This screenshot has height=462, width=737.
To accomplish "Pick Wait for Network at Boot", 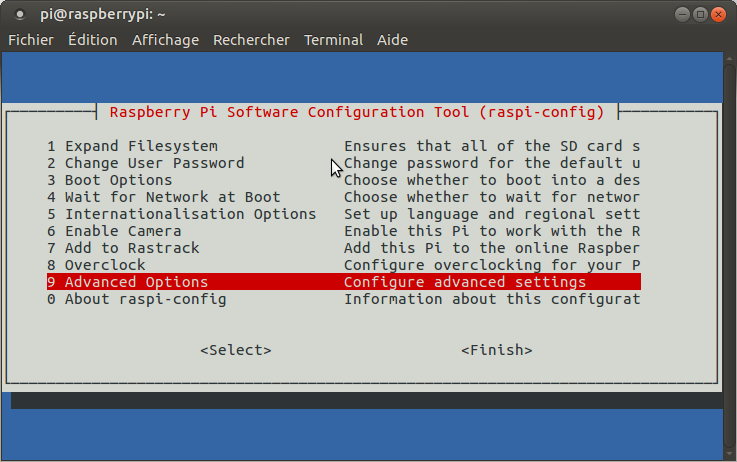I will (x=172, y=197).
